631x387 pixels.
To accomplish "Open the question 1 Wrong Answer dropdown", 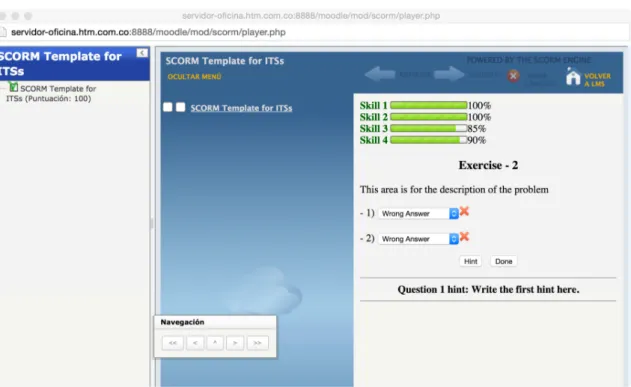I will [x=418, y=214].
